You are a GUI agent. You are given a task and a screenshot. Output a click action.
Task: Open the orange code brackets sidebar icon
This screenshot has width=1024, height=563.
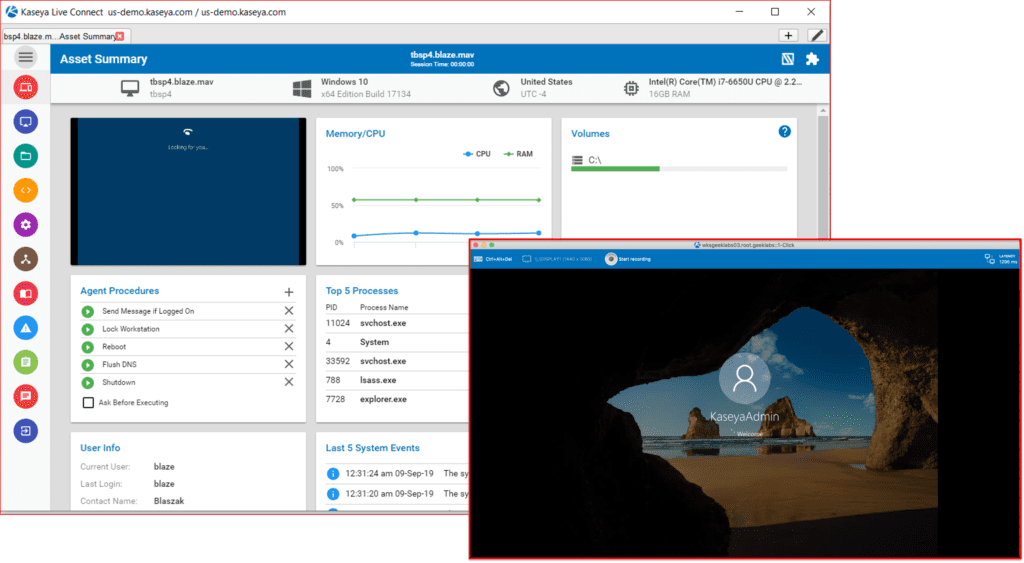tap(25, 190)
